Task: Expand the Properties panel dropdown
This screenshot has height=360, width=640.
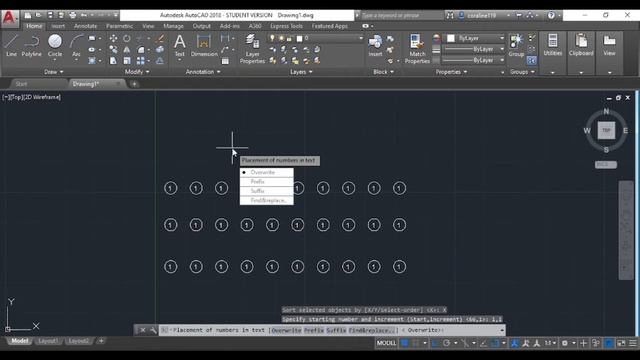Action: (451, 72)
